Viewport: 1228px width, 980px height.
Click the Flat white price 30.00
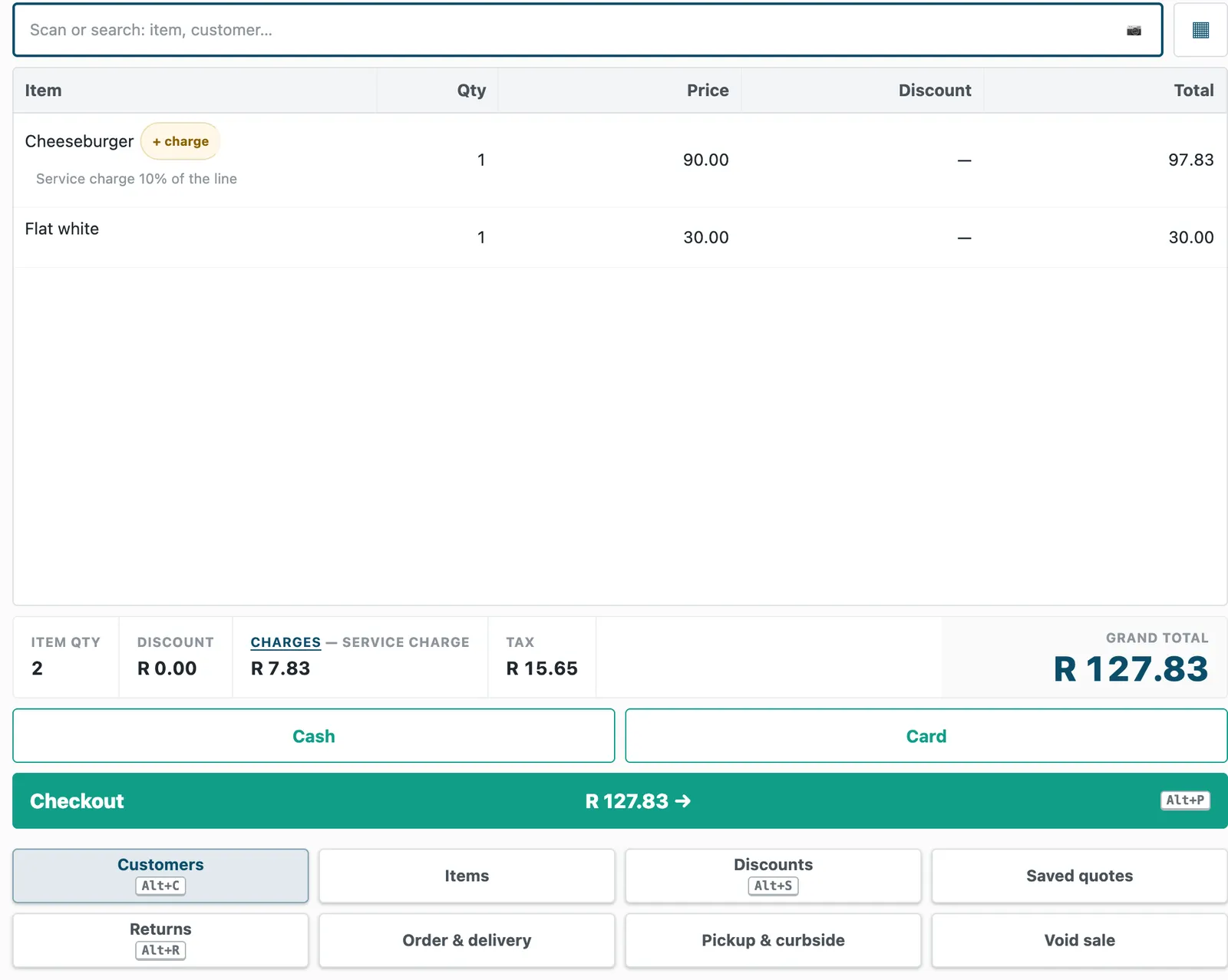pos(706,237)
